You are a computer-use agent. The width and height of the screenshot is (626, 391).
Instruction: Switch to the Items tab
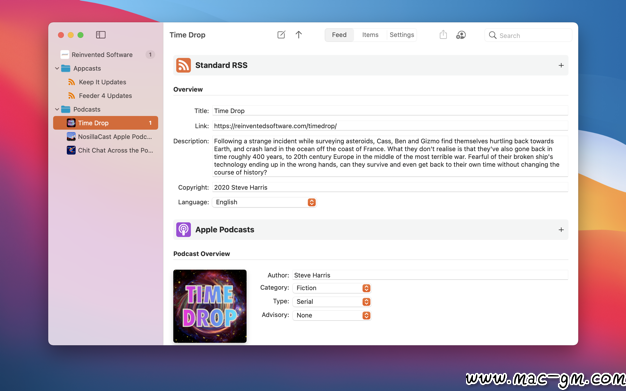[370, 35]
